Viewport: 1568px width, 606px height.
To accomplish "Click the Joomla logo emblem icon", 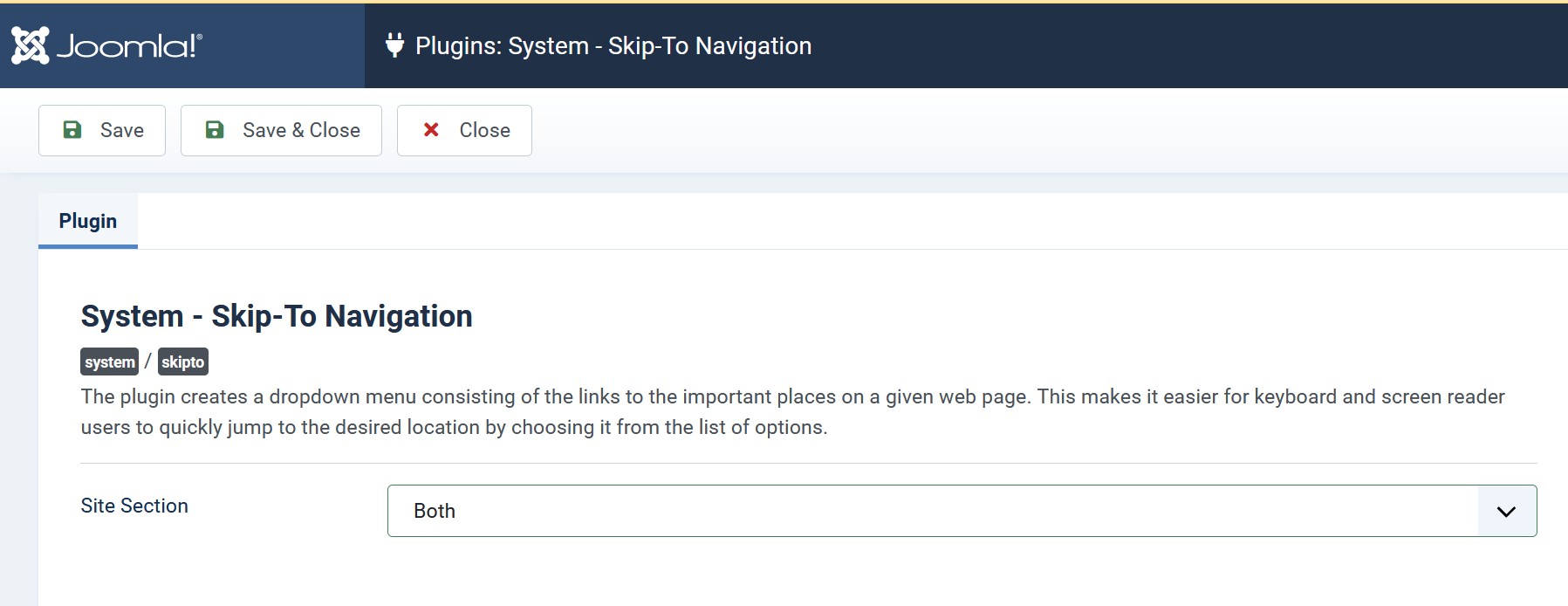I will click(x=31, y=45).
